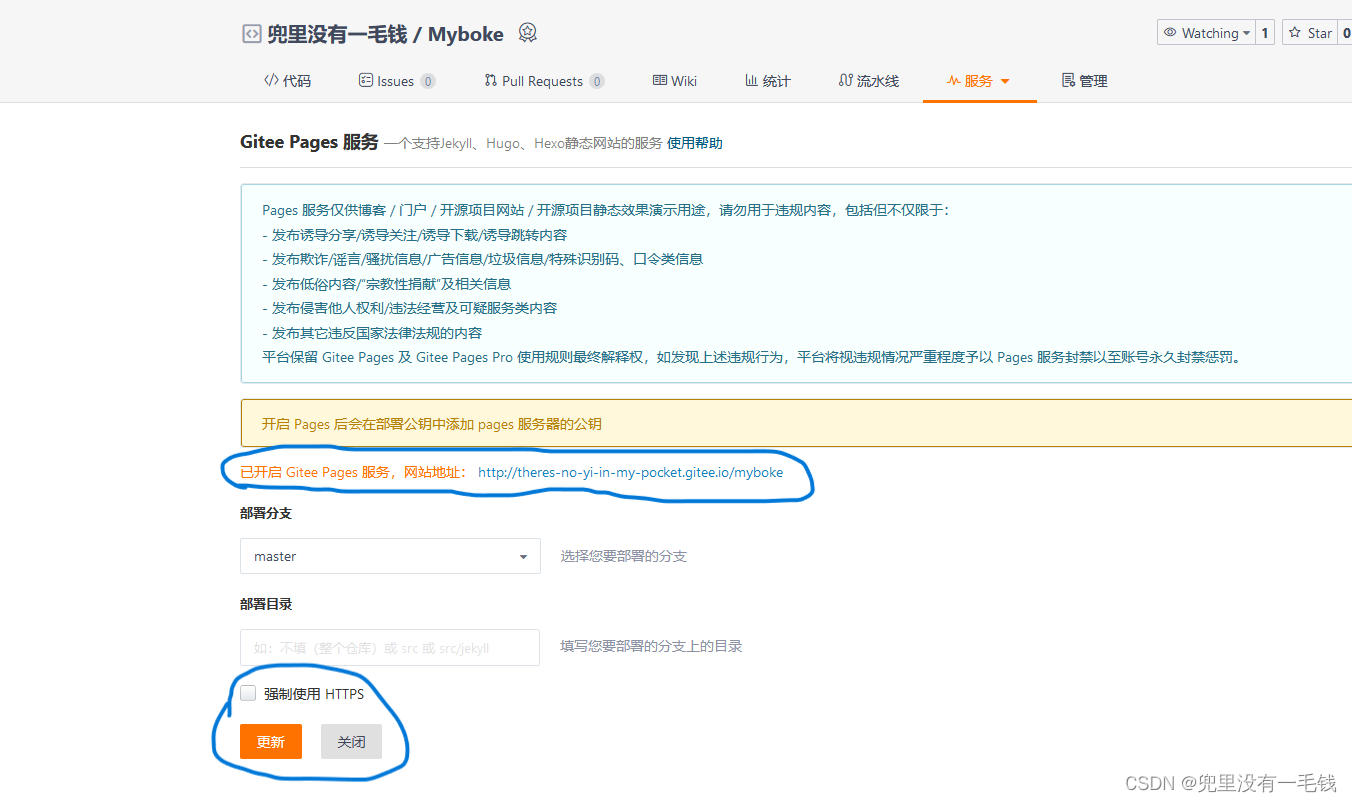Viewport: 1352px width, 802px height.
Task: Click the repository code icon beside the title
Action: coord(251,34)
